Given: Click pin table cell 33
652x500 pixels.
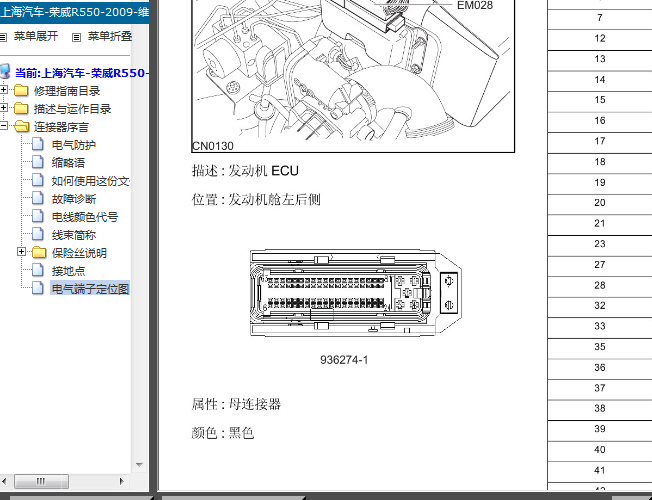Looking at the screenshot, I should [600, 327].
